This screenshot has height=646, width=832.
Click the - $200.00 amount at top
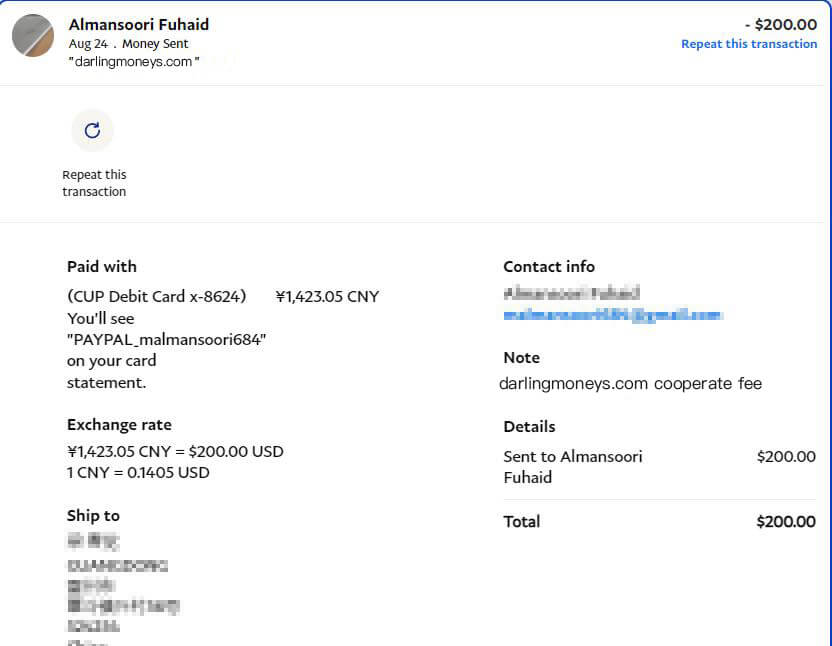pyautogui.click(x=780, y=24)
